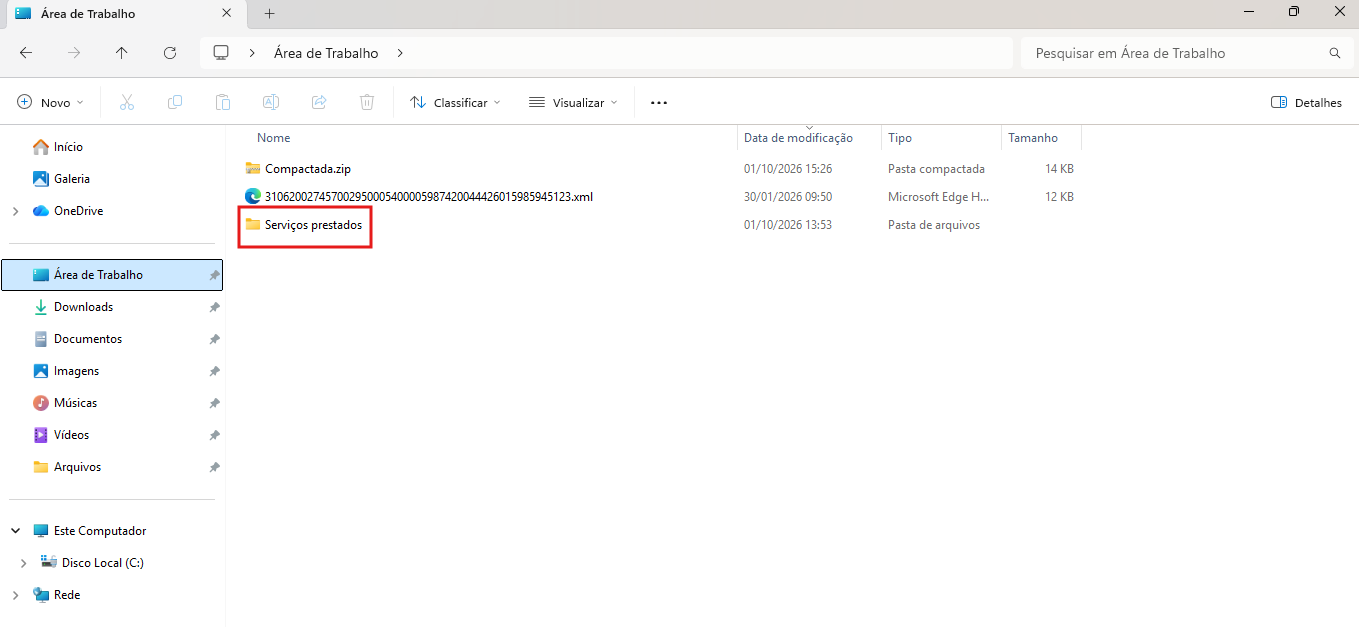
Task: Click the Cut scissors icon
Action: (x=127, y=102)
